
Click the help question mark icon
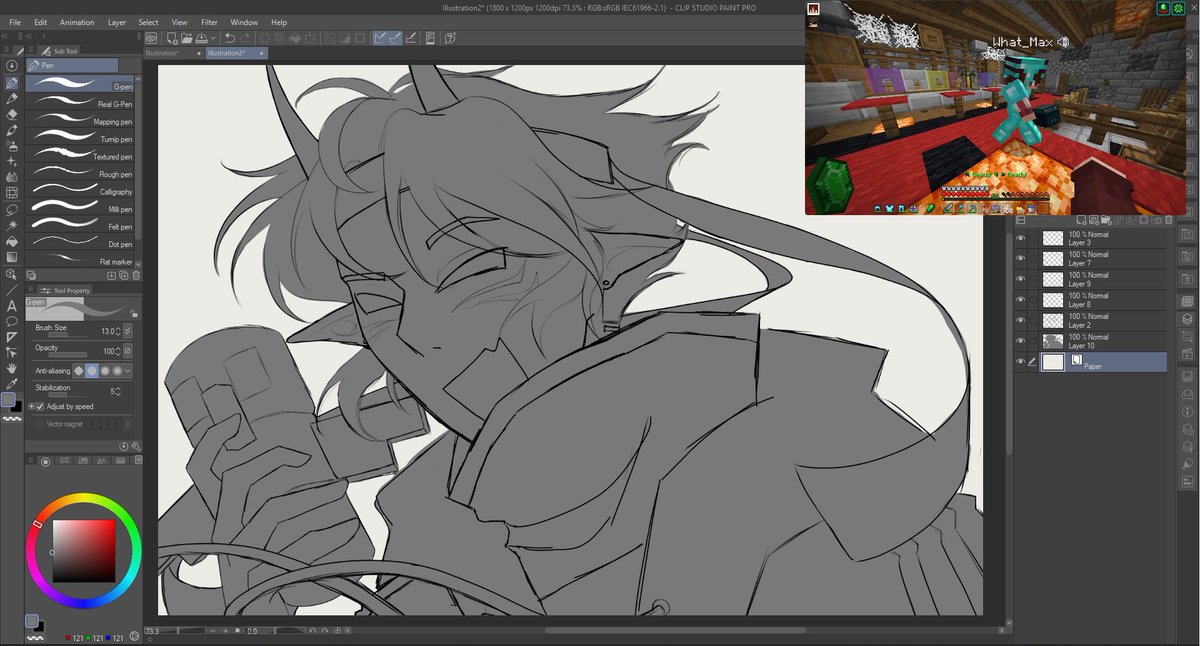tap(449, 38)
